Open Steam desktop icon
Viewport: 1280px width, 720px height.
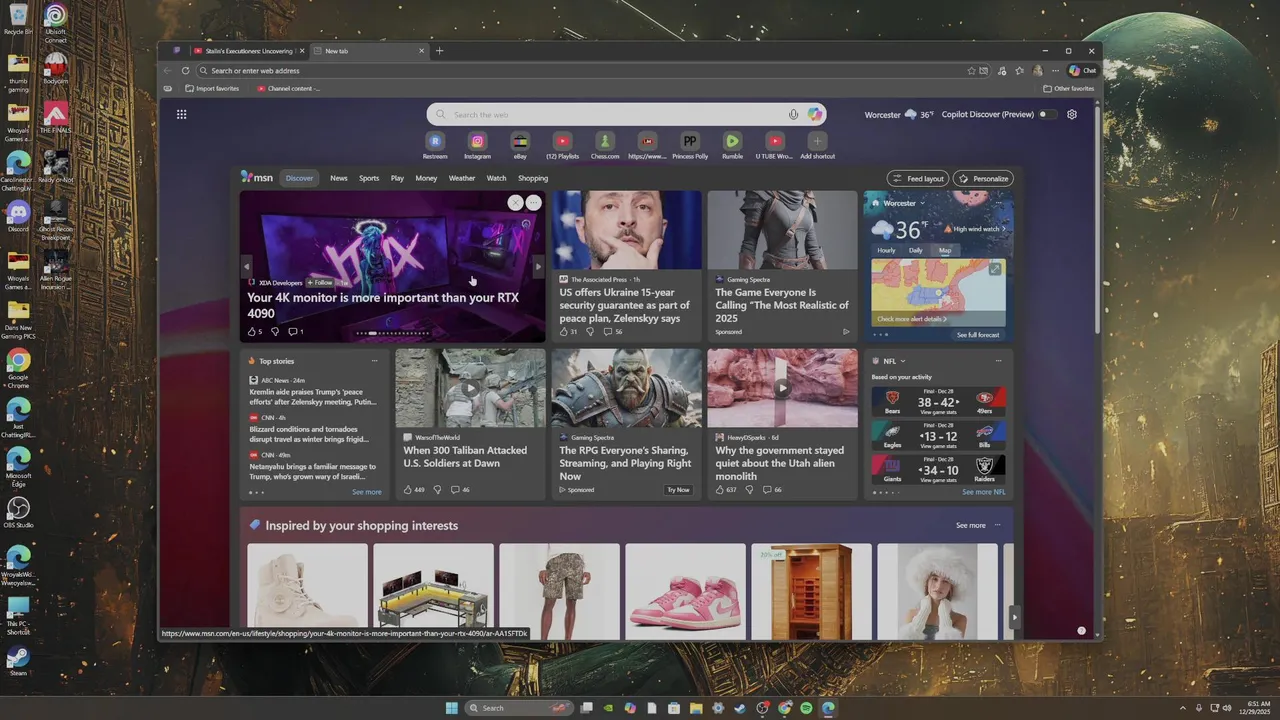click(x=18, y=660)
